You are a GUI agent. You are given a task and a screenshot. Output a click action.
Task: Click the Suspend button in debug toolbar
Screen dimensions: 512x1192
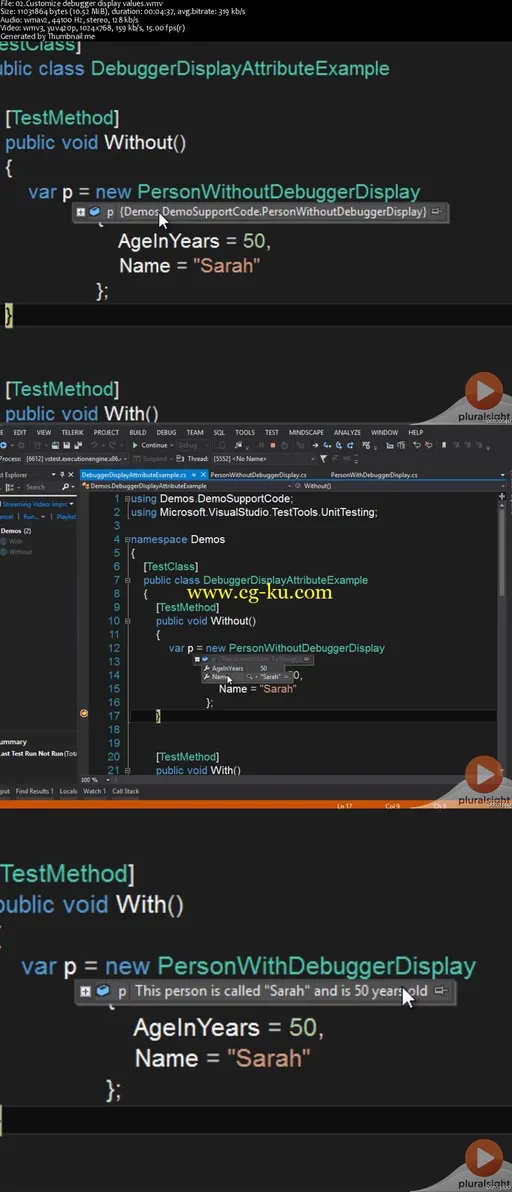pos(153,459)
